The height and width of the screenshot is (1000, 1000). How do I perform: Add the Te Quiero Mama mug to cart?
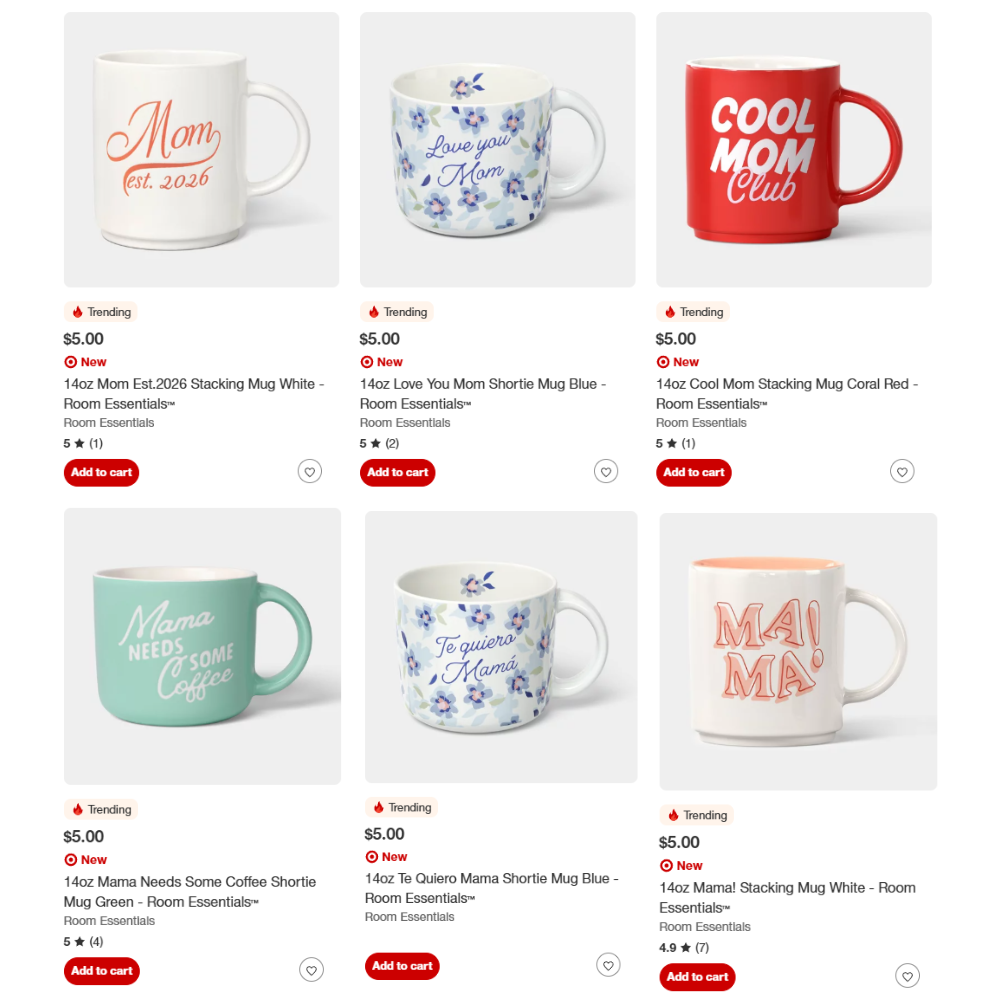tap(402, 966)
